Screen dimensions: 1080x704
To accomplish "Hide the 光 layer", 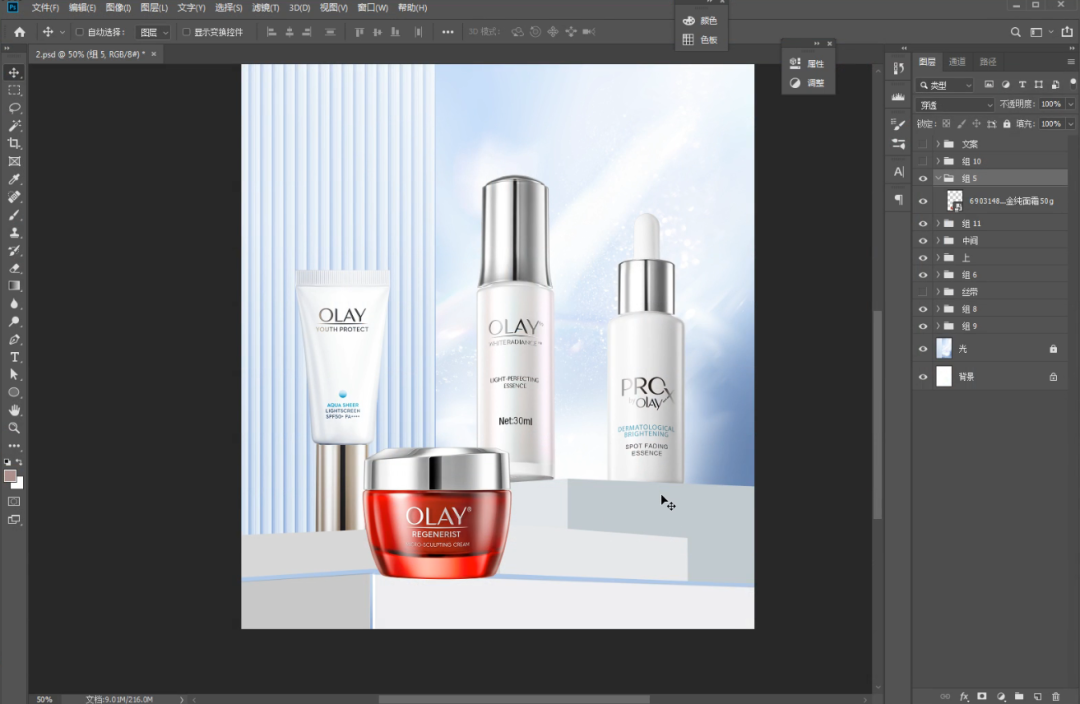I will click(923, 349).
